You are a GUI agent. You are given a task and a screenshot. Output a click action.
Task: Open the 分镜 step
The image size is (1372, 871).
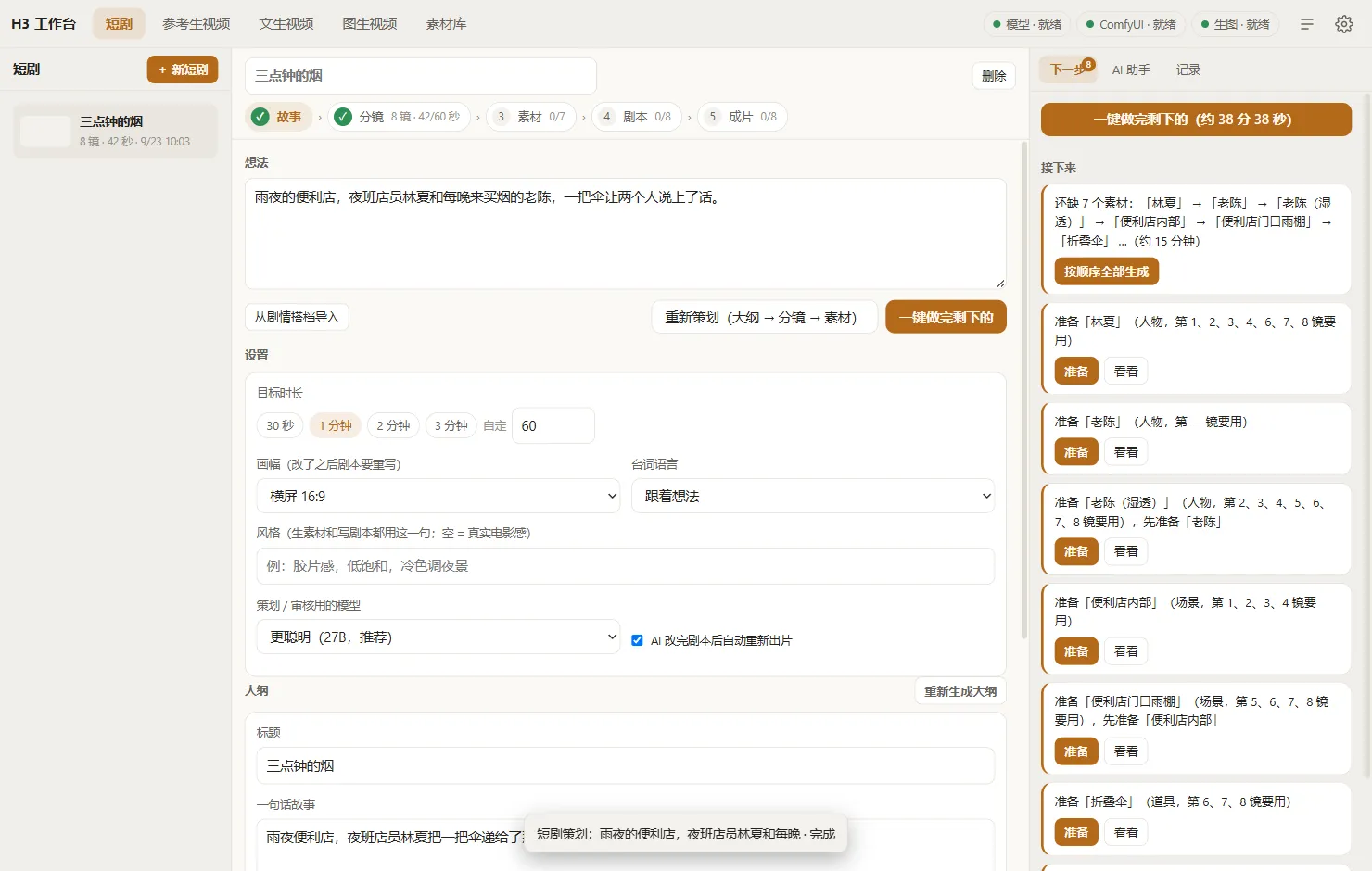399,117
